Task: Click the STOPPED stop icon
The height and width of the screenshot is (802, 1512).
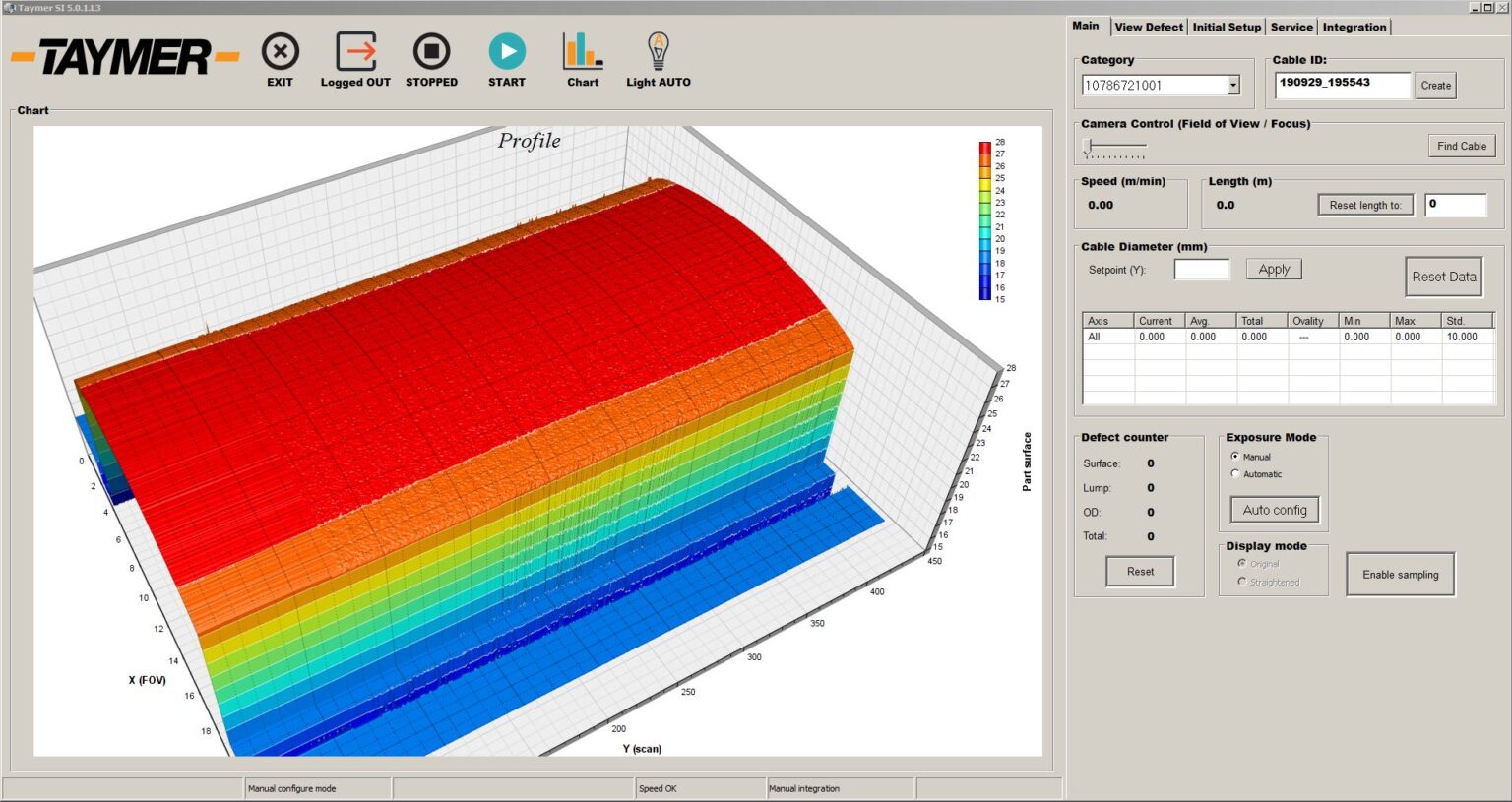Action: click(x=431, y=52)
